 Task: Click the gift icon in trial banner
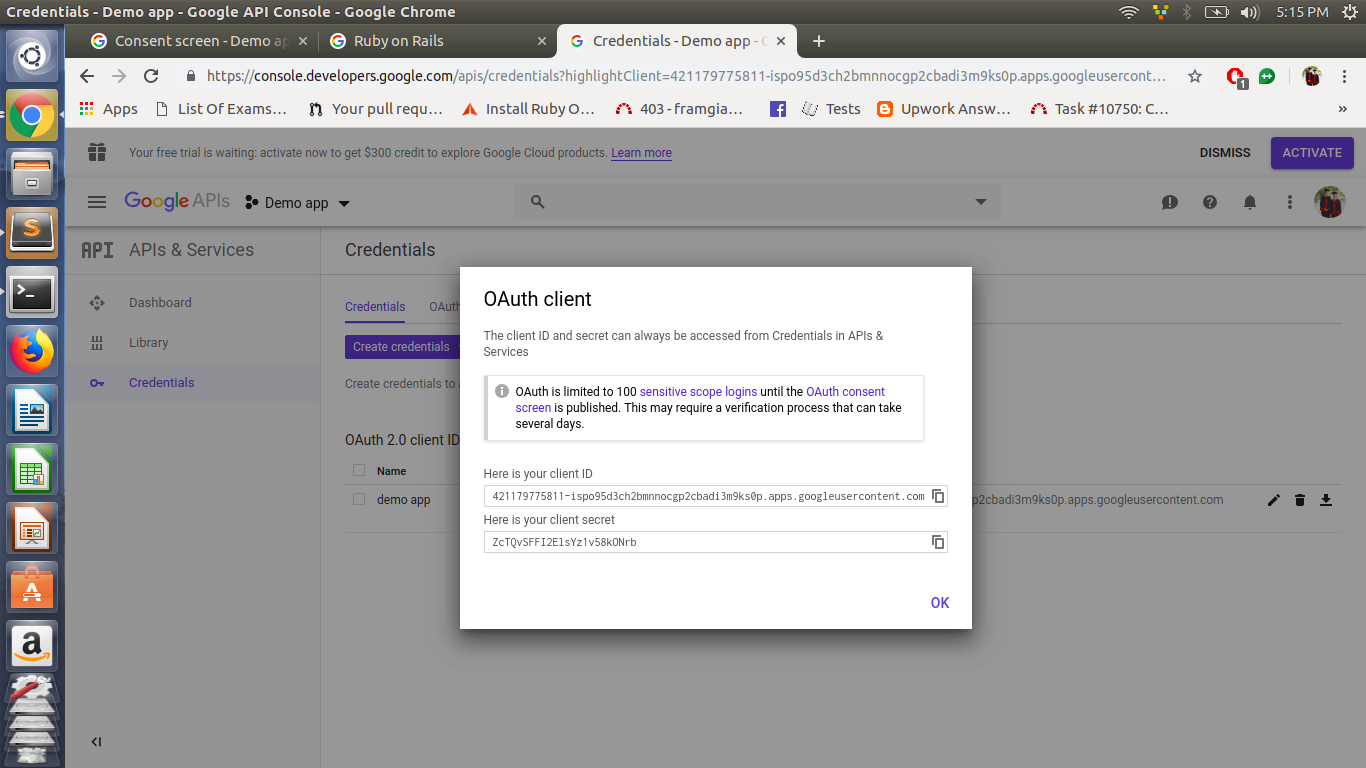[97, 153]
